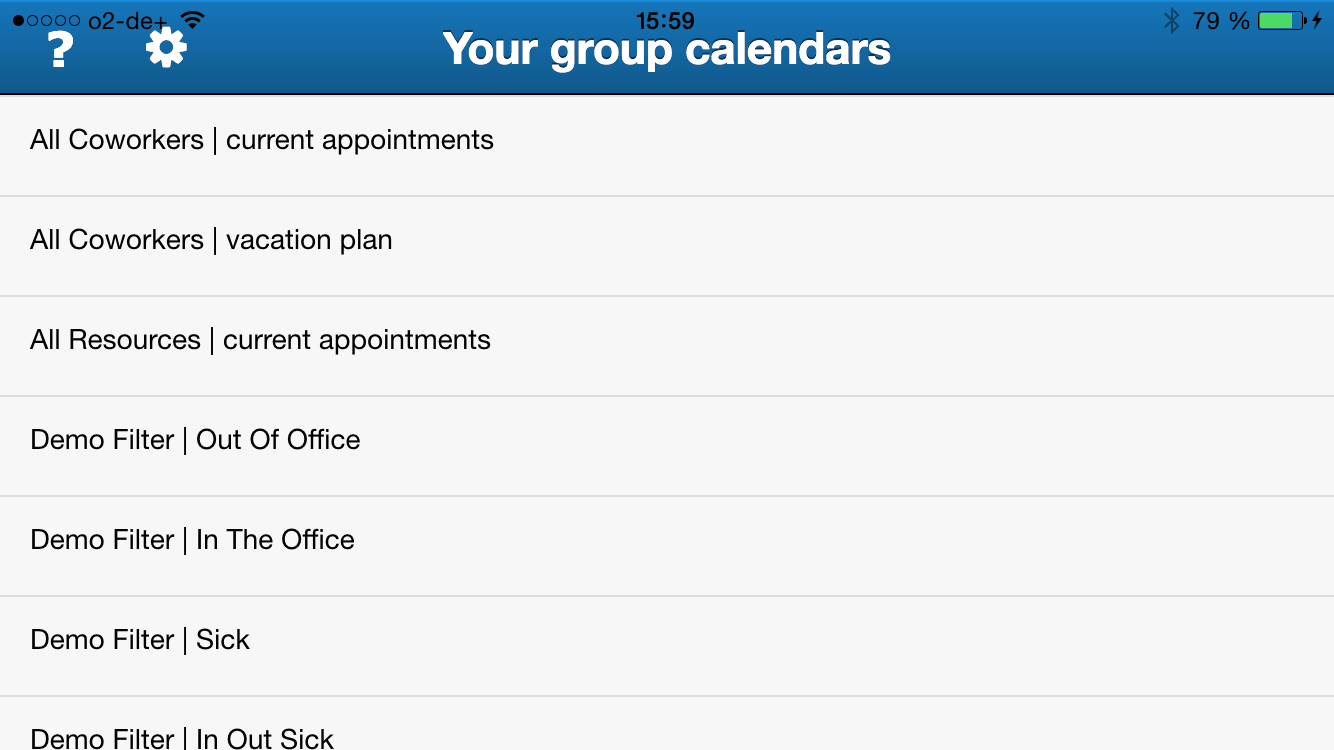Tap the o2-de+ carrier label
This screenshot has width=1334, height=750.
tap(128, 21)
